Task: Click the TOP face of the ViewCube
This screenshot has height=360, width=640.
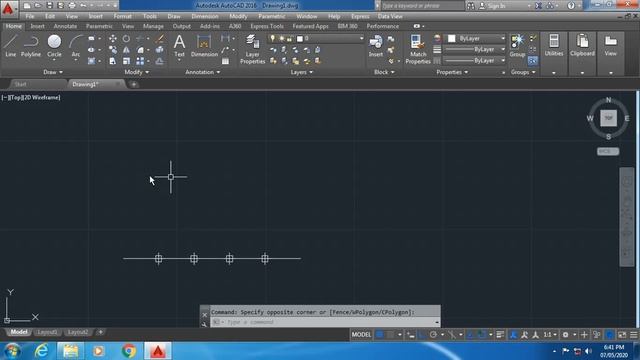Action: tap(608, 118)
